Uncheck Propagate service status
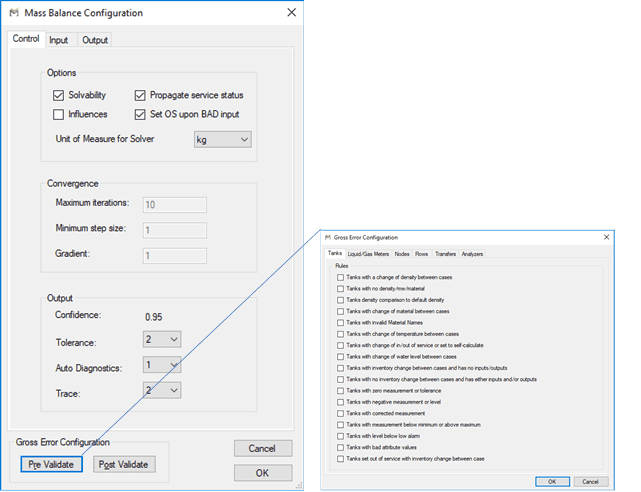 tap(140, 95)
